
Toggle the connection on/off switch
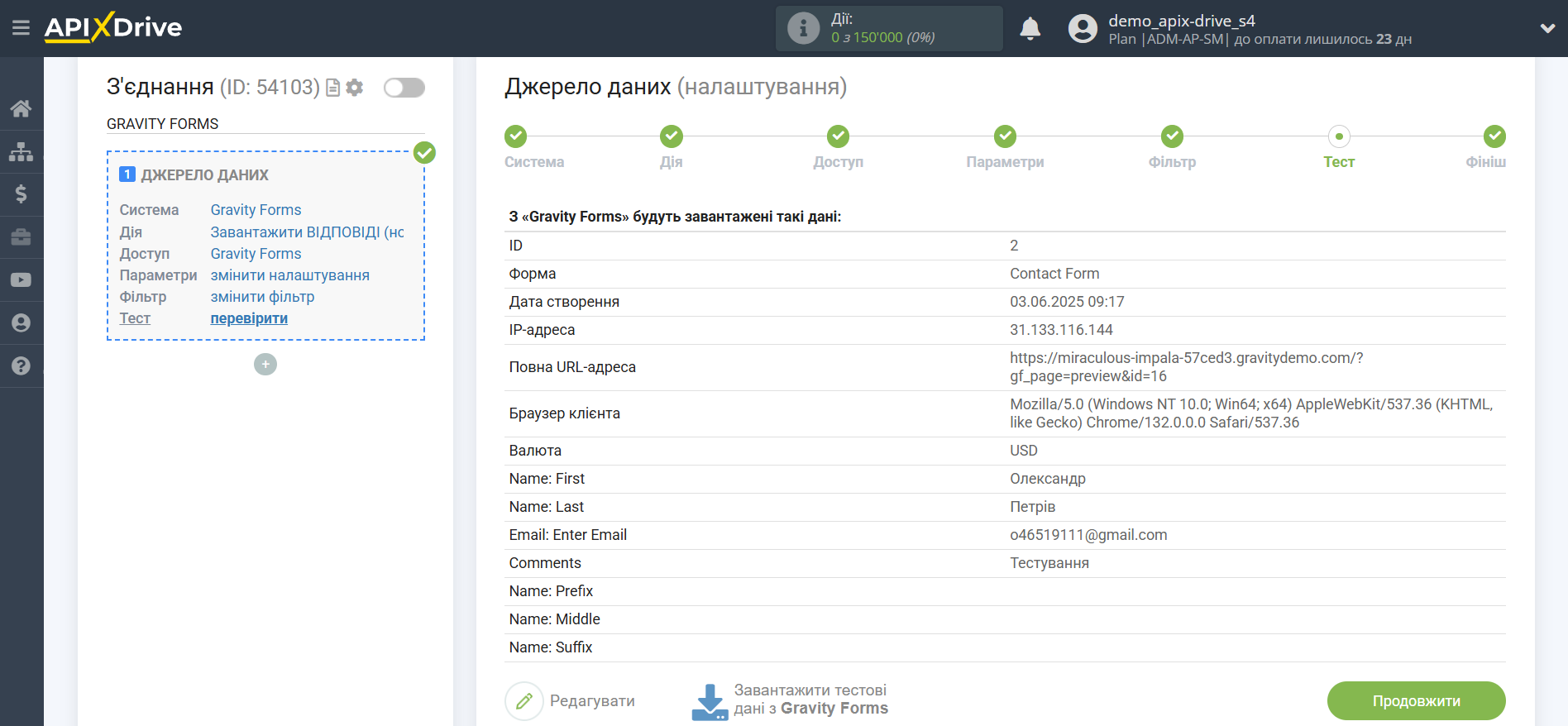pos(404,88)
